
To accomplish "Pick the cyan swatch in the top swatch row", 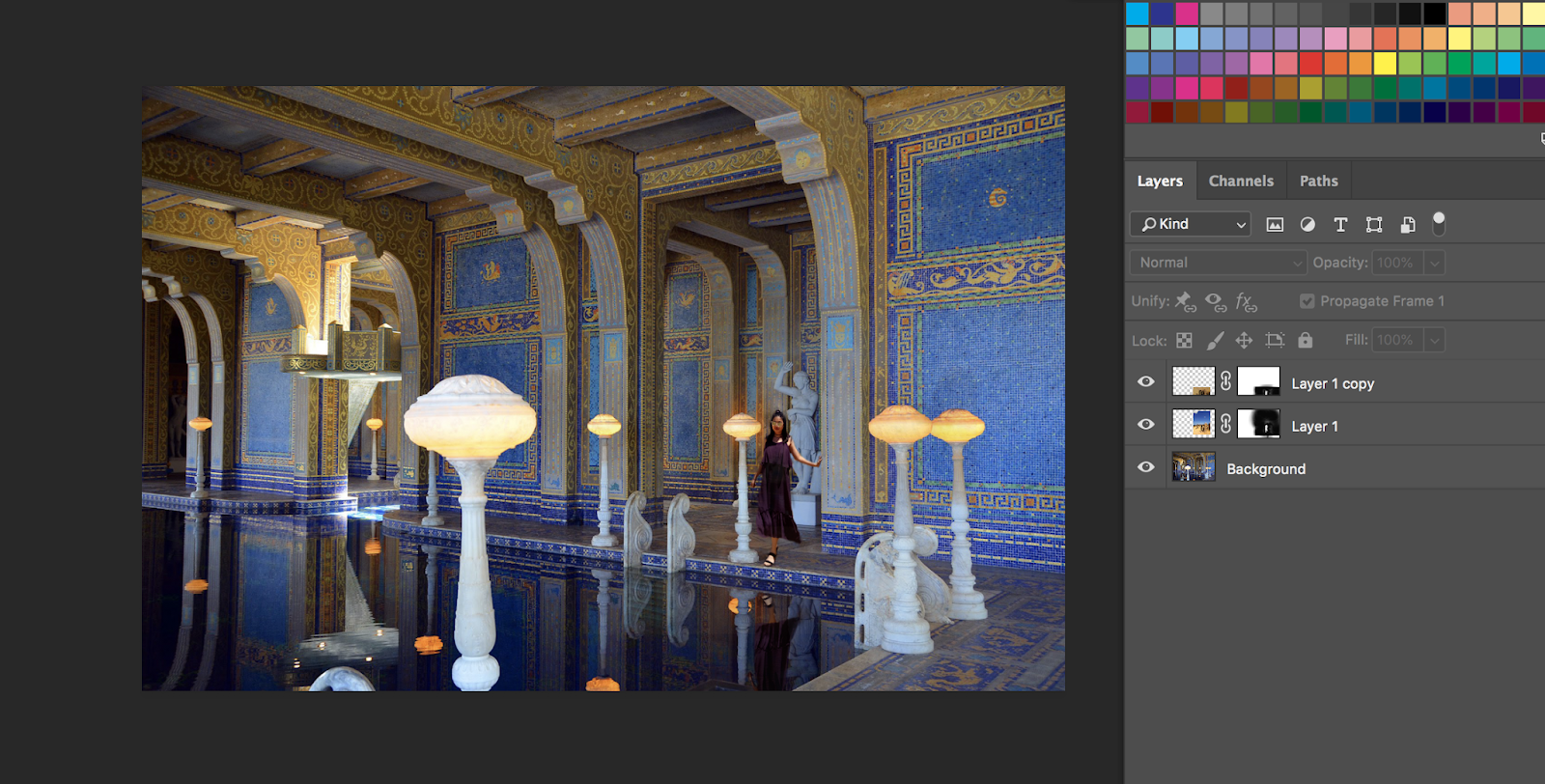I will [1138, 13].
